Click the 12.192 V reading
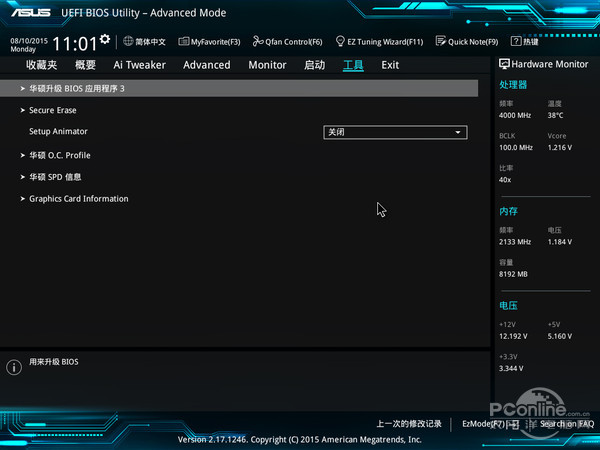 click(513, 336)
